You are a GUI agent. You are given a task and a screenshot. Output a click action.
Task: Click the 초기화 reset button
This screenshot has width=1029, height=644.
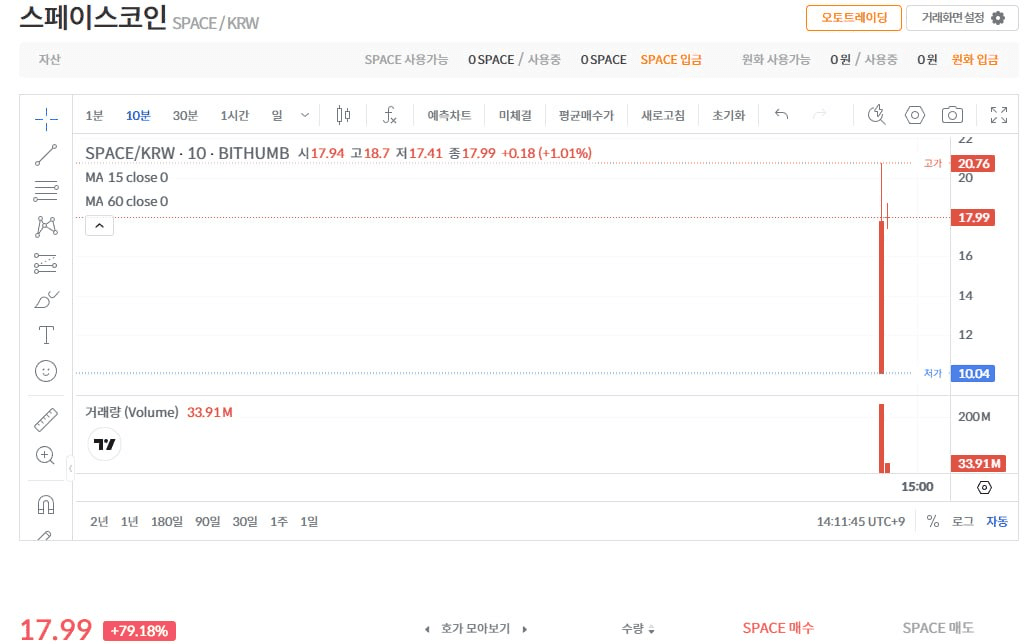click(x=728, y=116)
